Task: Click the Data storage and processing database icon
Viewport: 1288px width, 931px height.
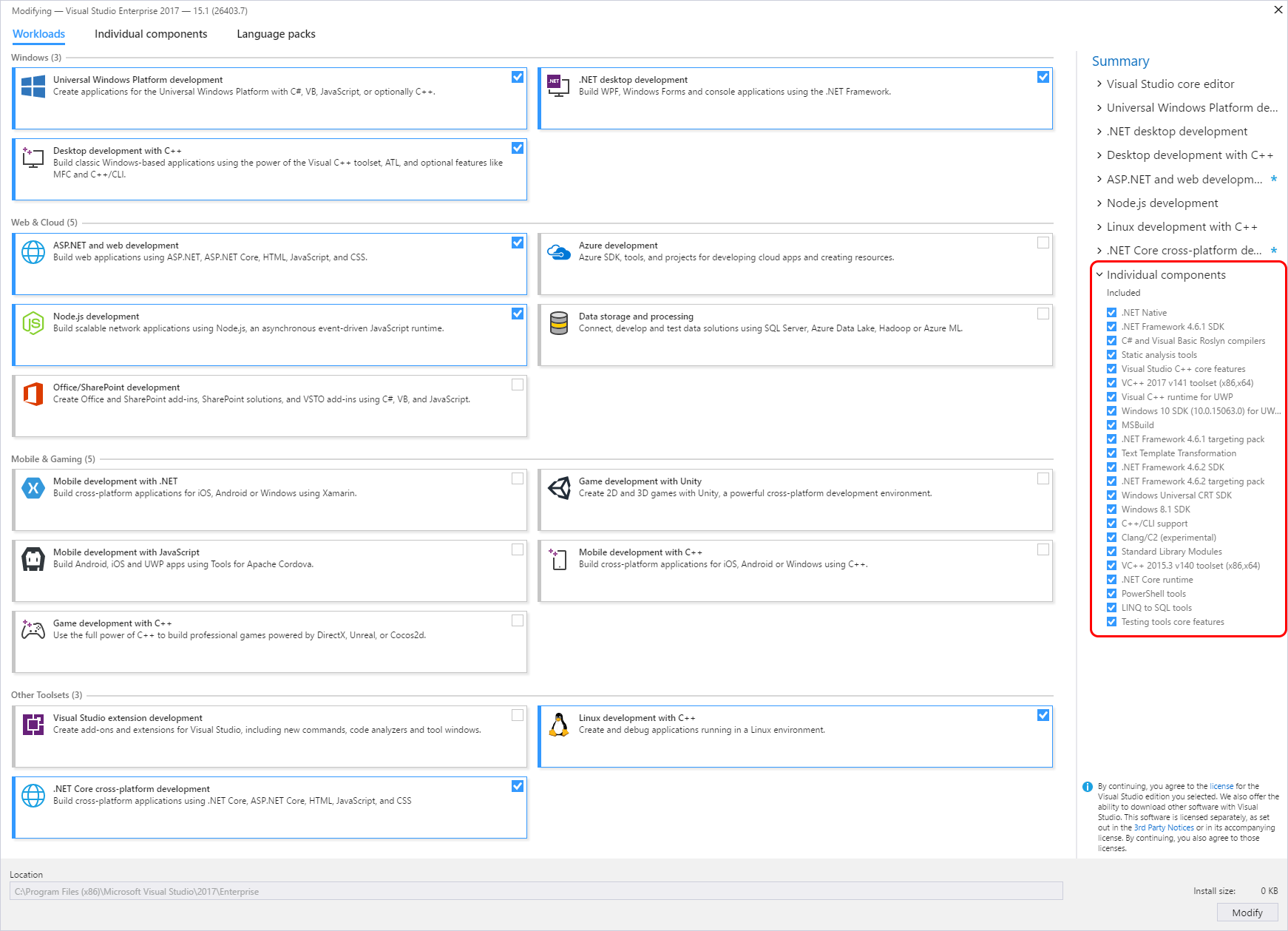Action: coord(559,323)
